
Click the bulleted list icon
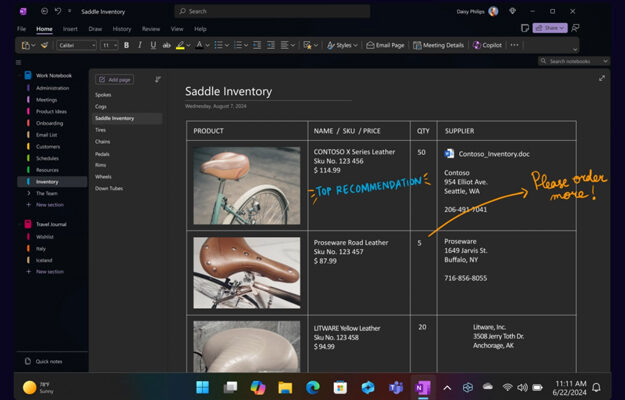tap(218, 45)
